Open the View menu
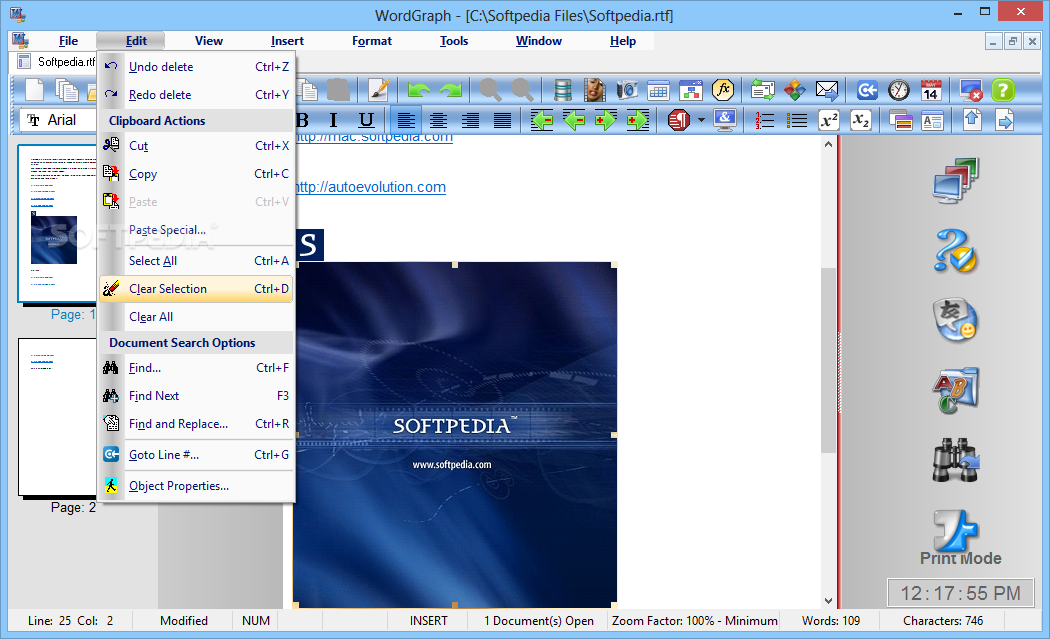The height and width of the screenshot is (639, 1050). [209, 41]
